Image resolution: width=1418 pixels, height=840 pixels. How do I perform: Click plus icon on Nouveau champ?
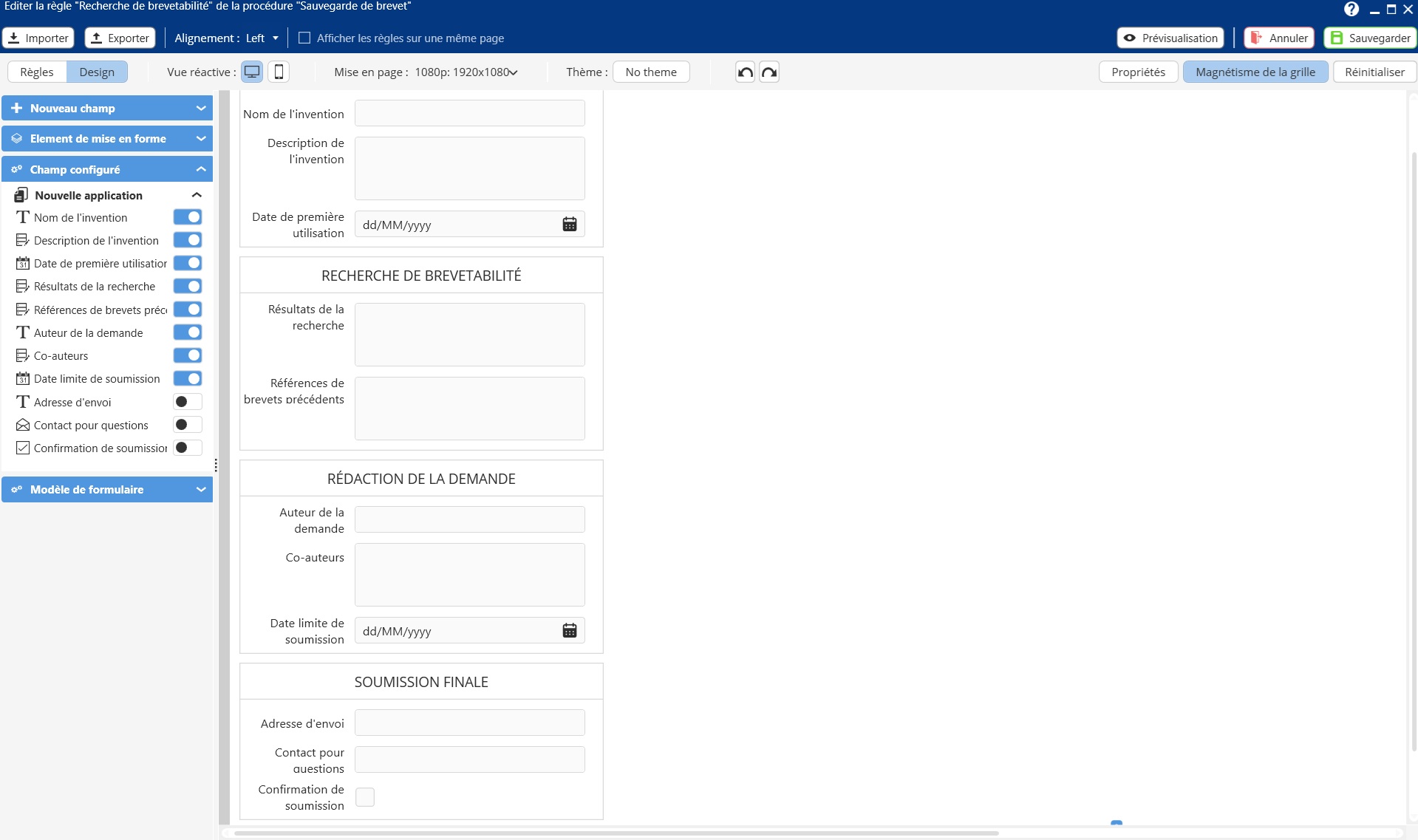coord(17,108)
